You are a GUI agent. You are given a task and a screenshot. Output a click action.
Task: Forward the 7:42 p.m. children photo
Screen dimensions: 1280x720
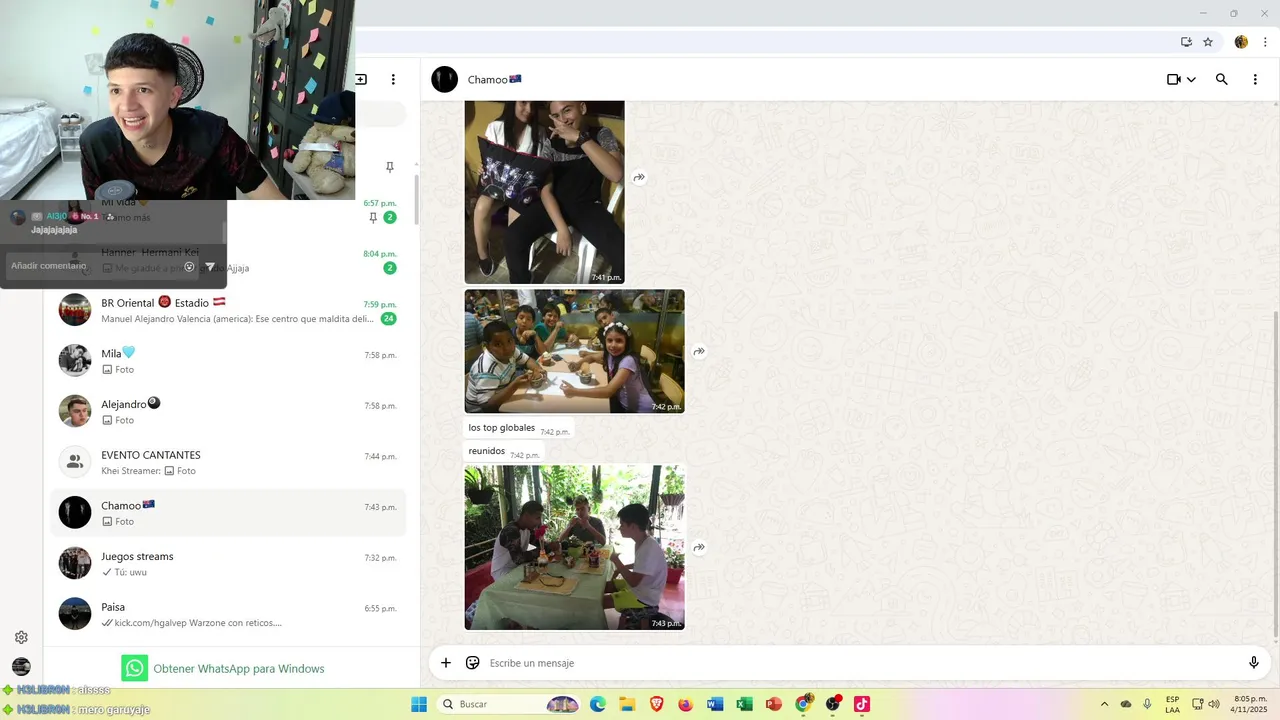click(699, 351)
